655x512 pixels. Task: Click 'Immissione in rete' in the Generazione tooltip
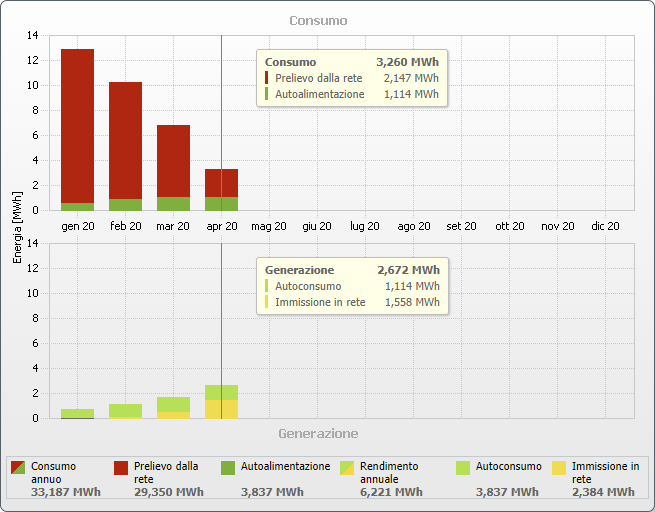[x=320, y=302]
